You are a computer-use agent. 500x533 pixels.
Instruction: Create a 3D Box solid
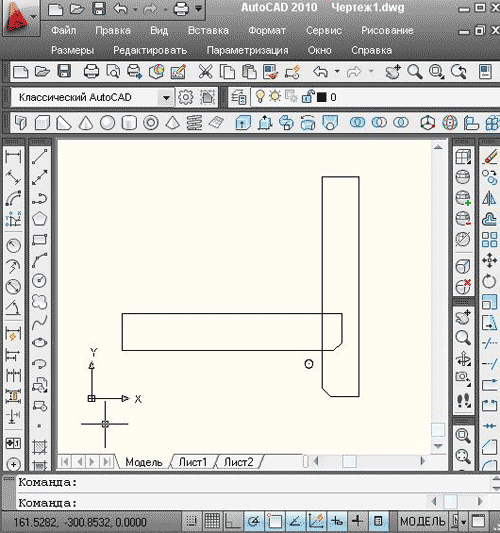pyautogui.click(x=42, y=123)
